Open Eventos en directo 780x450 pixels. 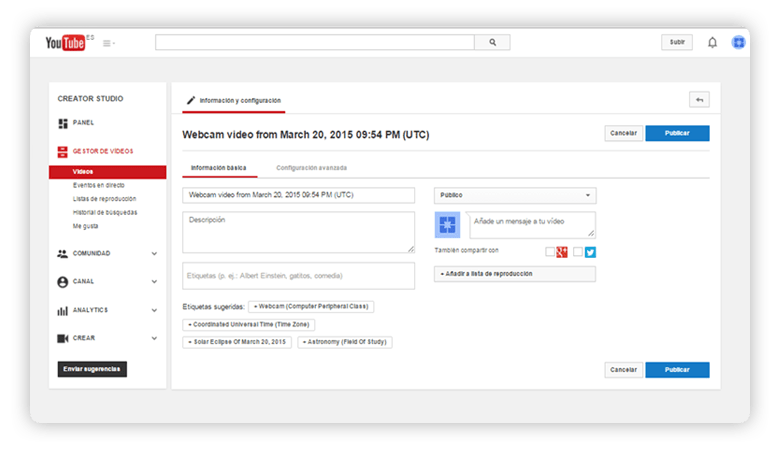click(x=98, y=185)
